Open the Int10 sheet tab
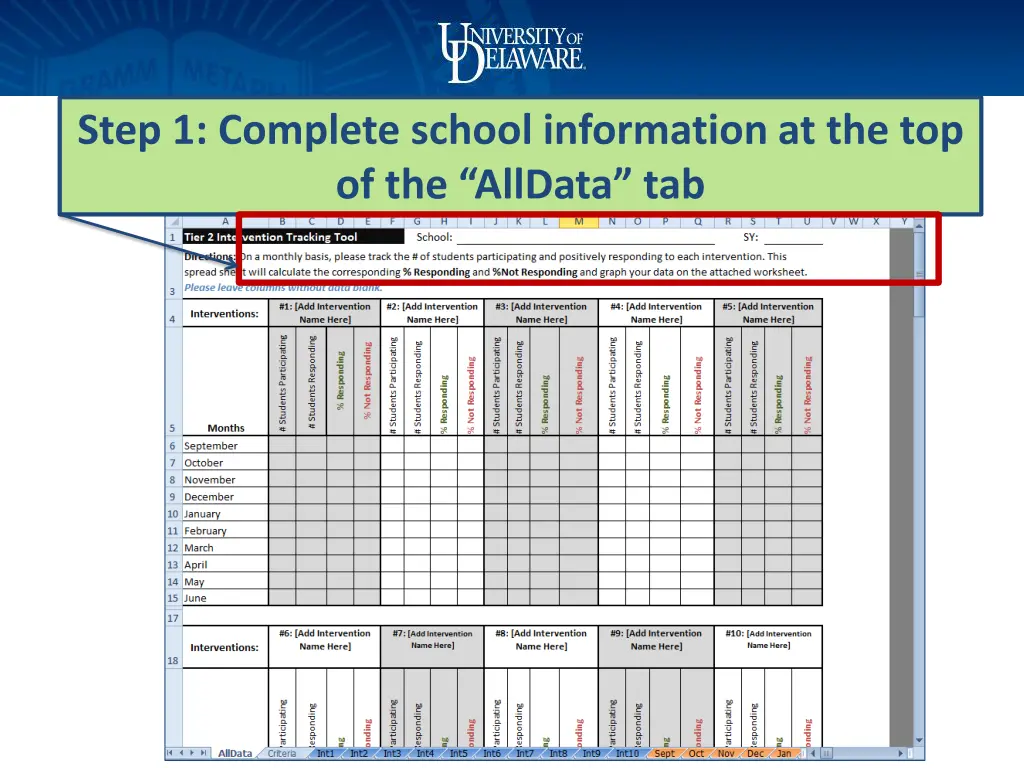The width and height of the screenshot is (1024, 768). coord(628,754)
